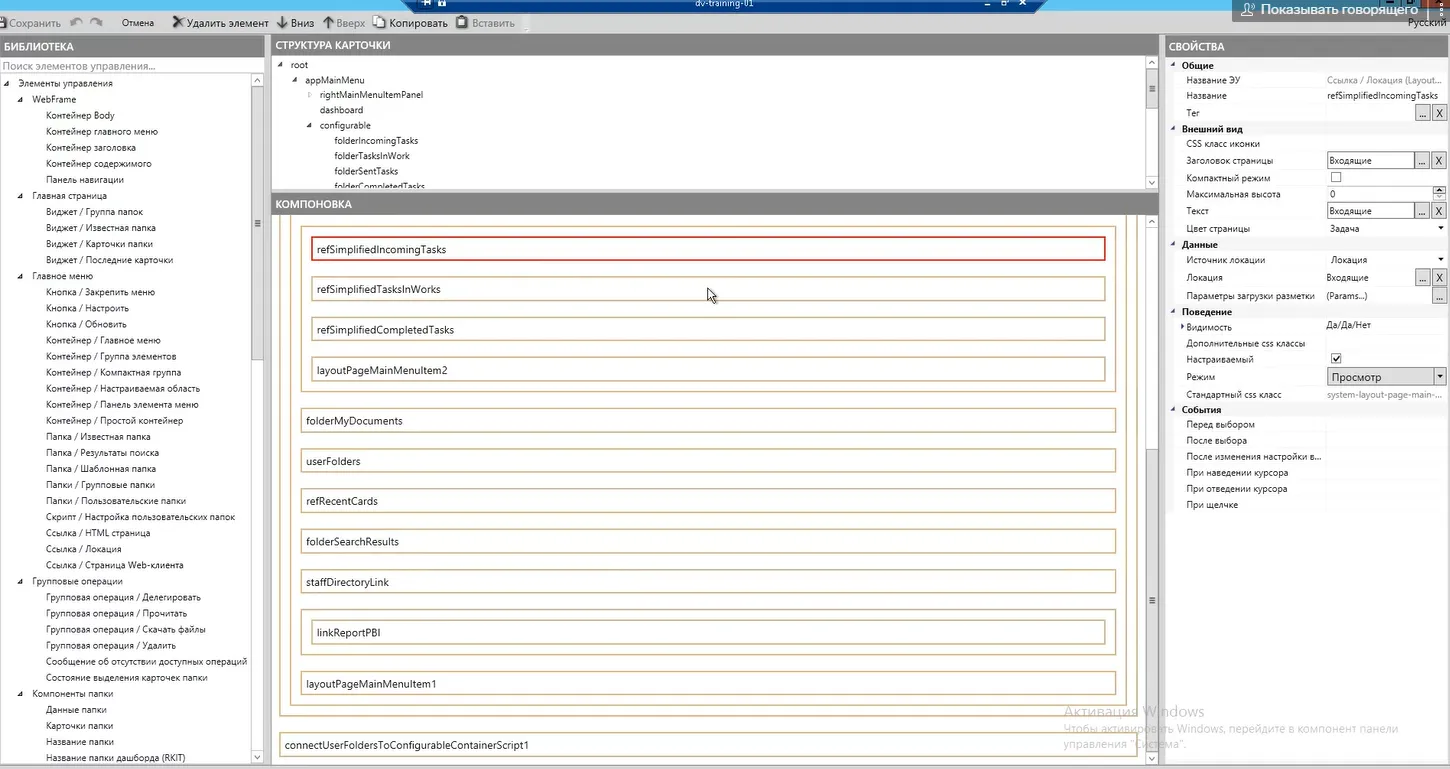This screenshot has width=1450, height=769.
Task: Expand rightMainMenuItemPanel in the card structure
Action: [310, 95]
